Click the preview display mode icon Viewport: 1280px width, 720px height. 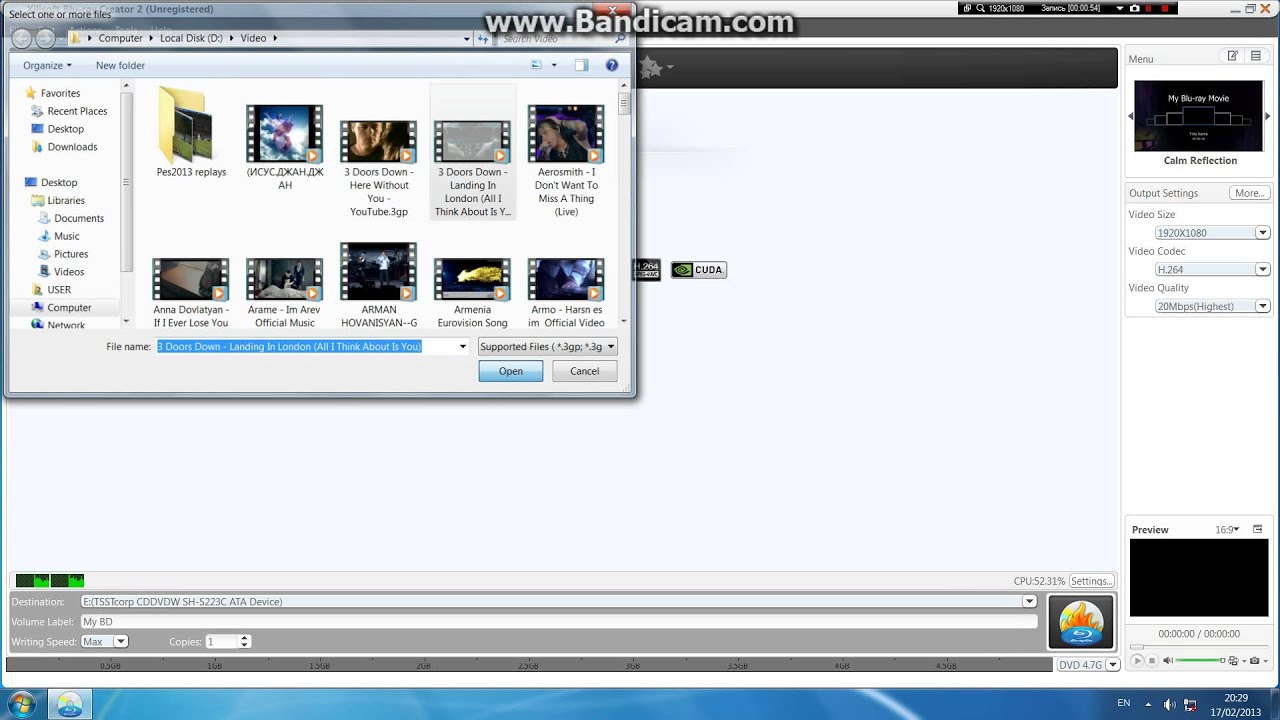1233,660
